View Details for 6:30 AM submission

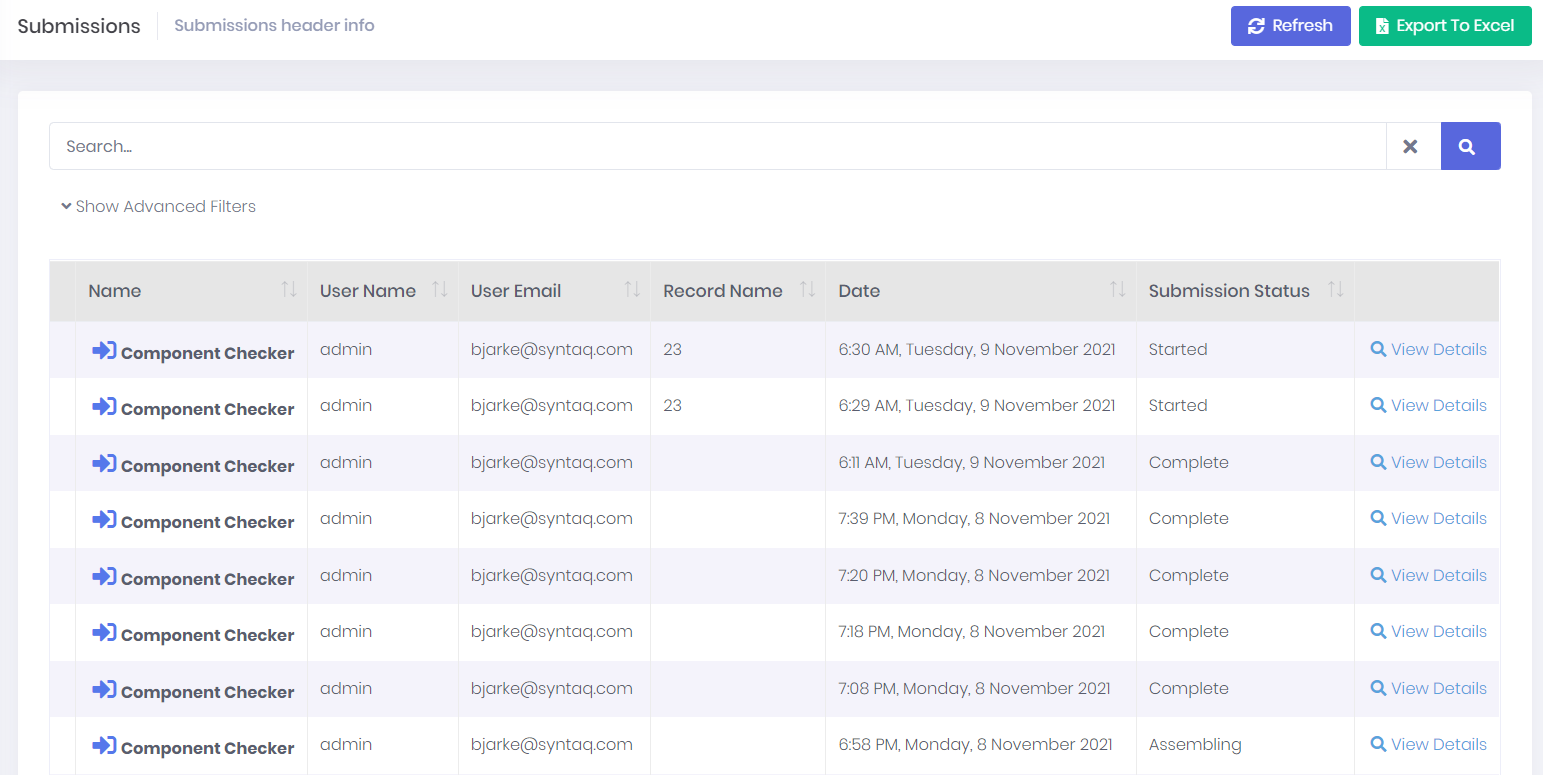click(1428, 349)
